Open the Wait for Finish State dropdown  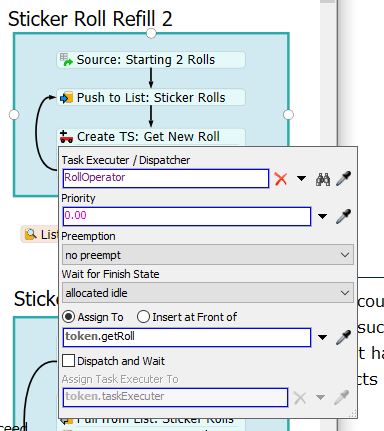[x=208, y=293]
